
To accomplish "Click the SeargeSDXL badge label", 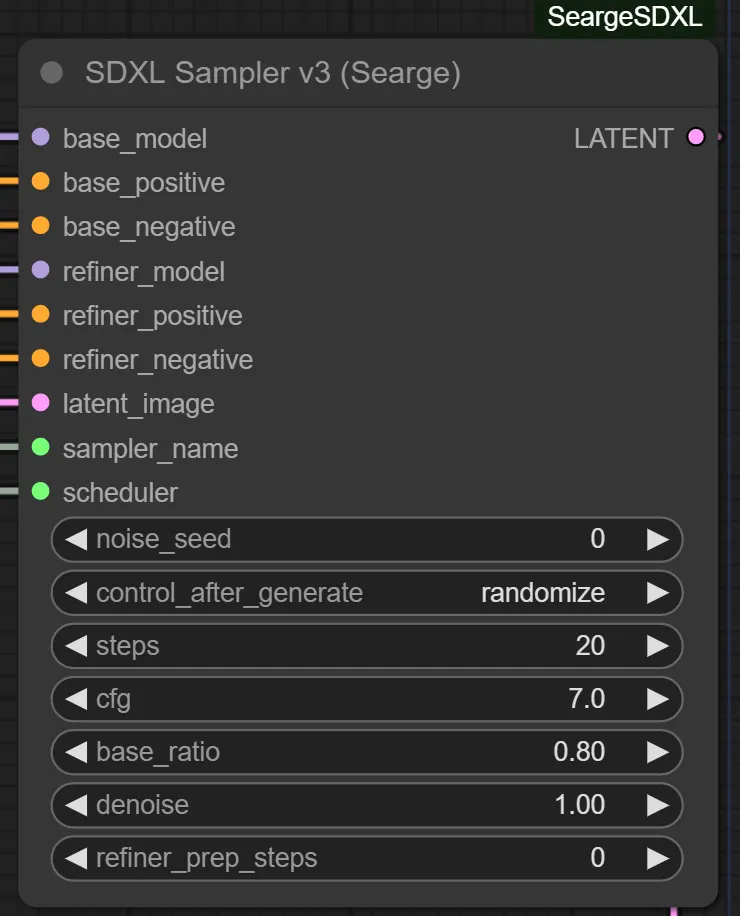I will click(x=625, y=17).
